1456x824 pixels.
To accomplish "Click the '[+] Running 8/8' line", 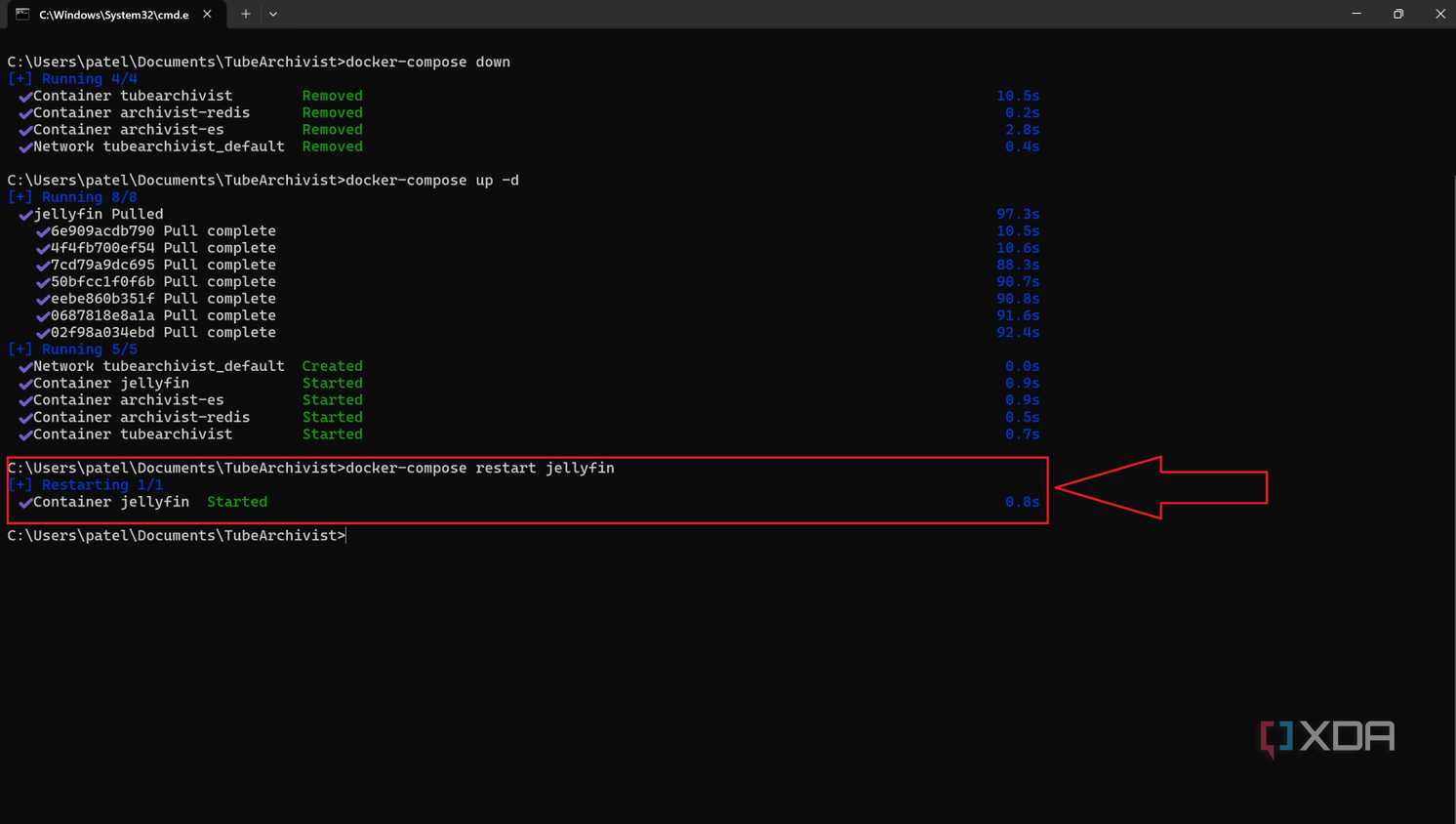I will click(72, 197).
